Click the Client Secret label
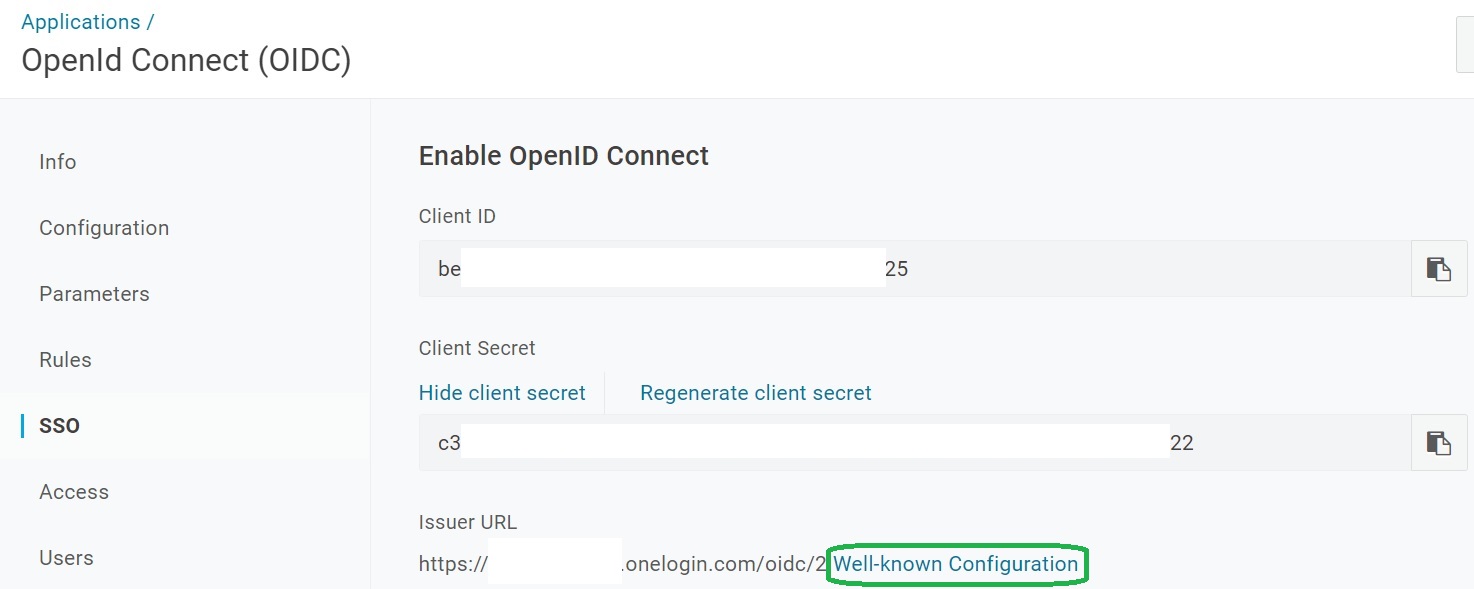This screenshot has width=1474, height=589. click(x=477, y=348)
